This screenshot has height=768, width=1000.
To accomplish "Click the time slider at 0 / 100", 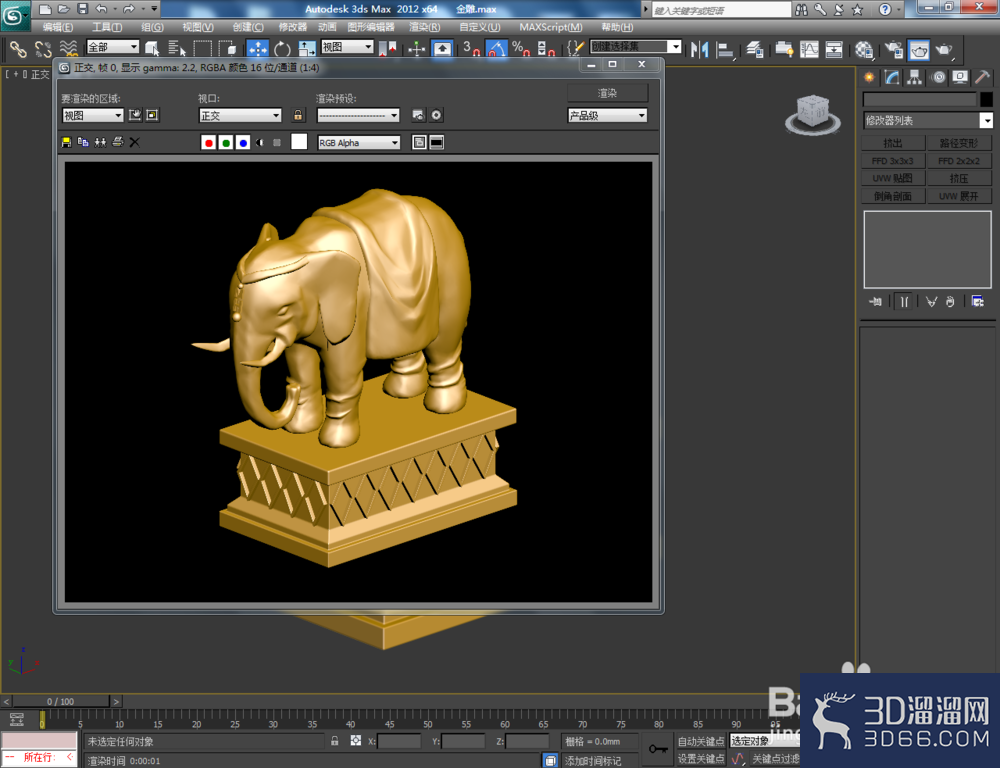I will coord(61,701).
